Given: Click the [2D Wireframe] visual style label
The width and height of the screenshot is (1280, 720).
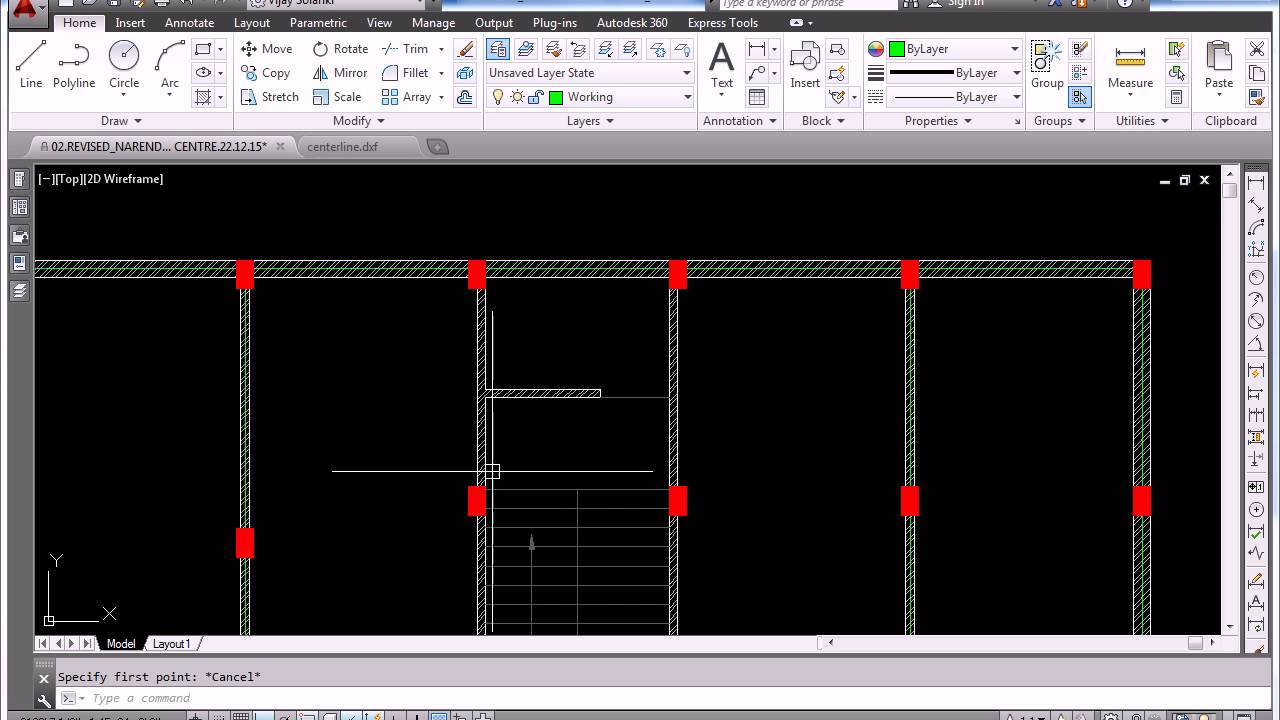Looking at the screenshot, I should (x=123, y=179).
